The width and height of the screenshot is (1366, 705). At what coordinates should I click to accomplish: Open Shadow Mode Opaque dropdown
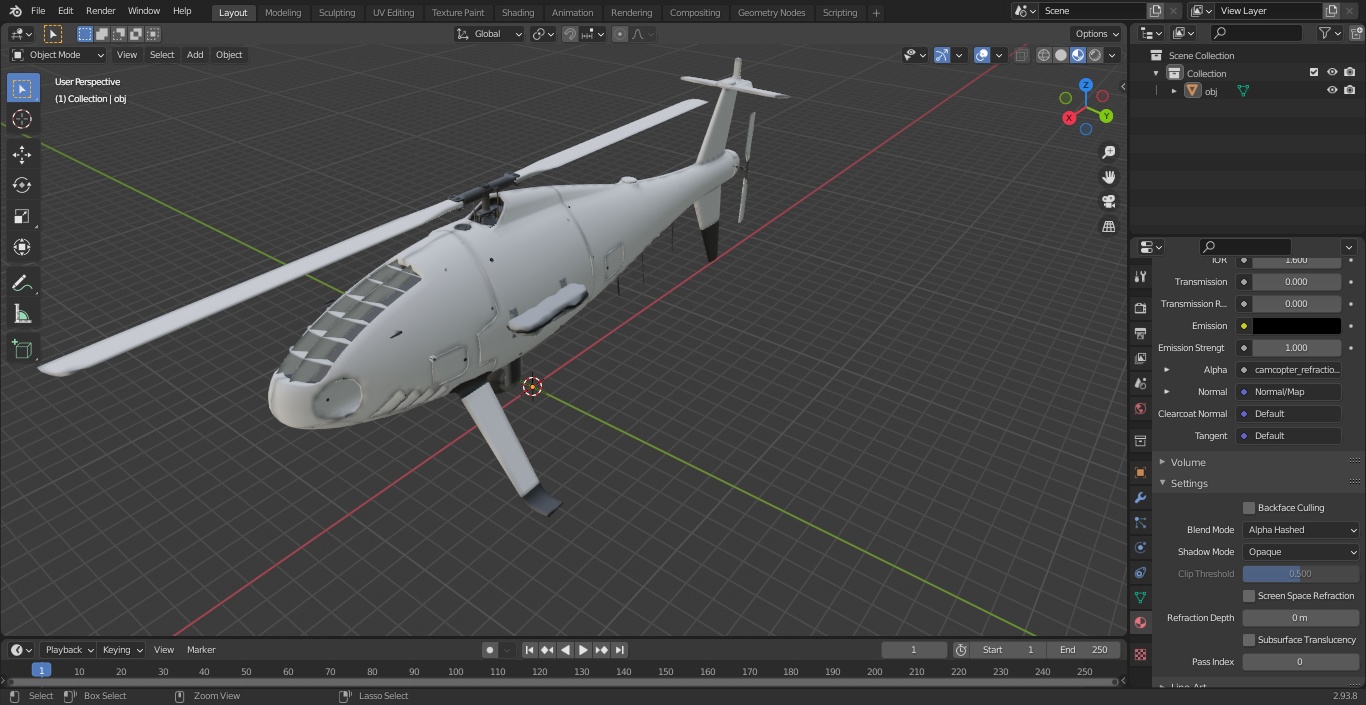(x=1301, y=552)
